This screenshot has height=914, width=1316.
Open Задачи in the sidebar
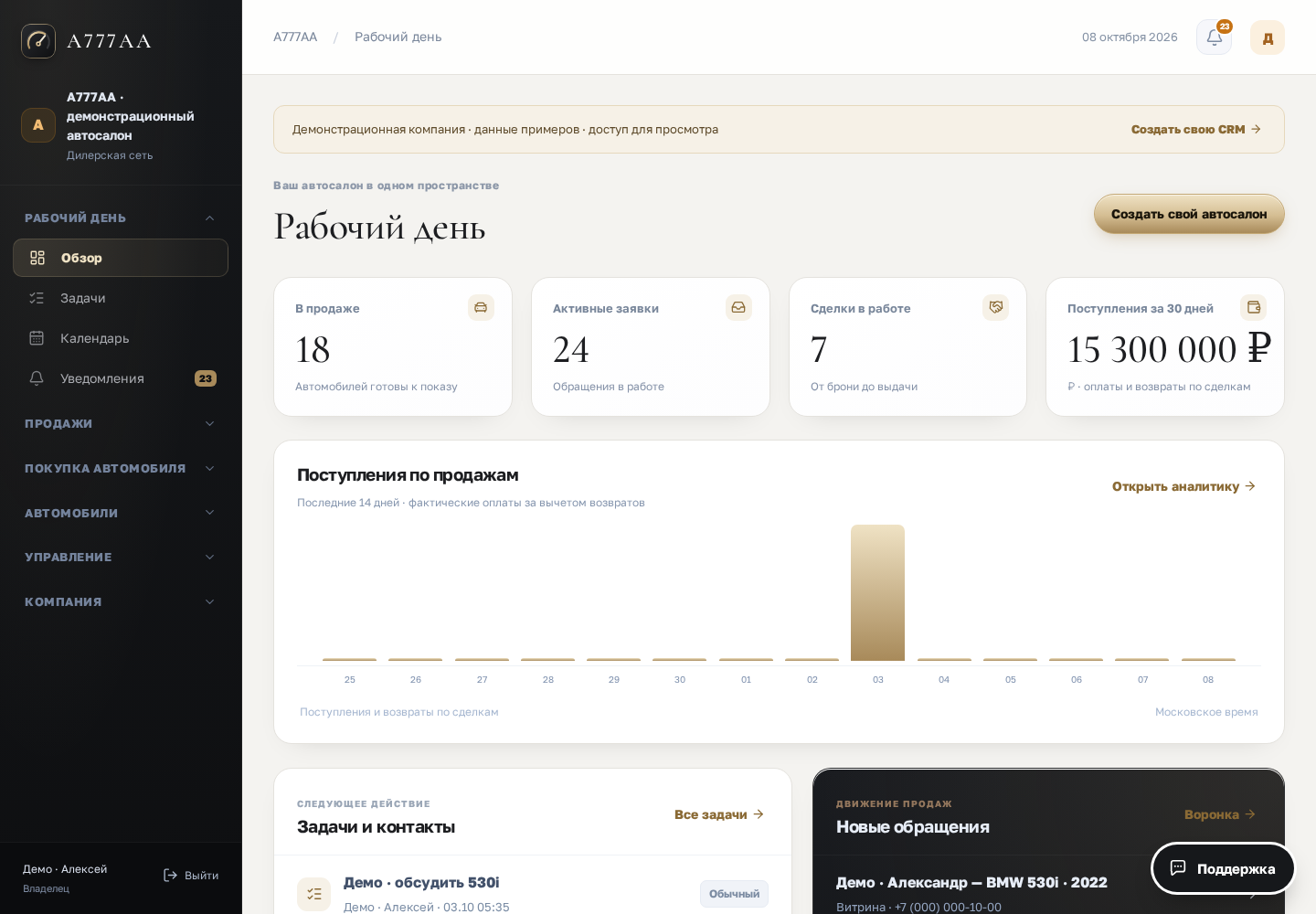click(x=121, y=298)
